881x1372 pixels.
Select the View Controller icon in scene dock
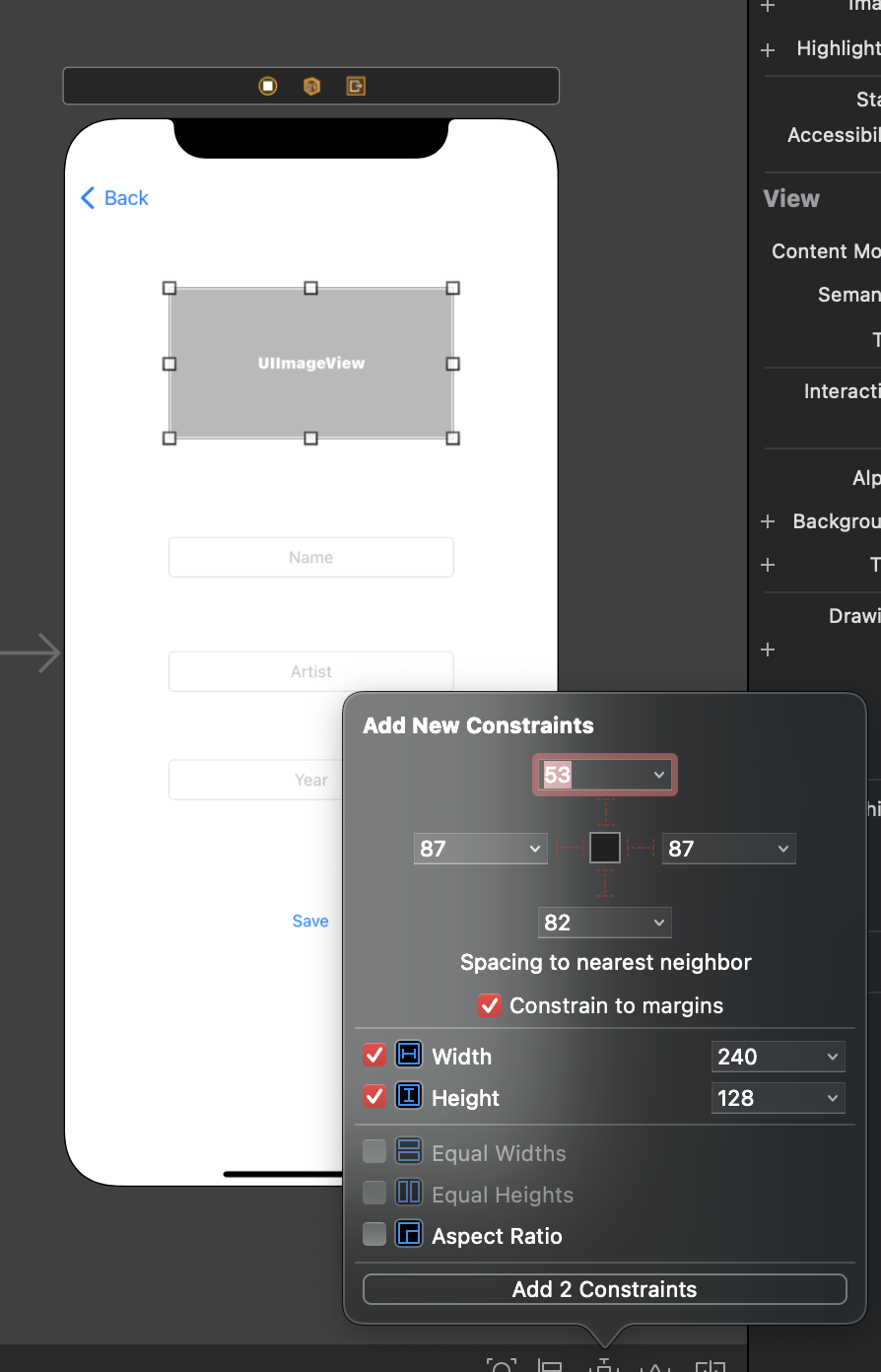(x=268, y=86)
